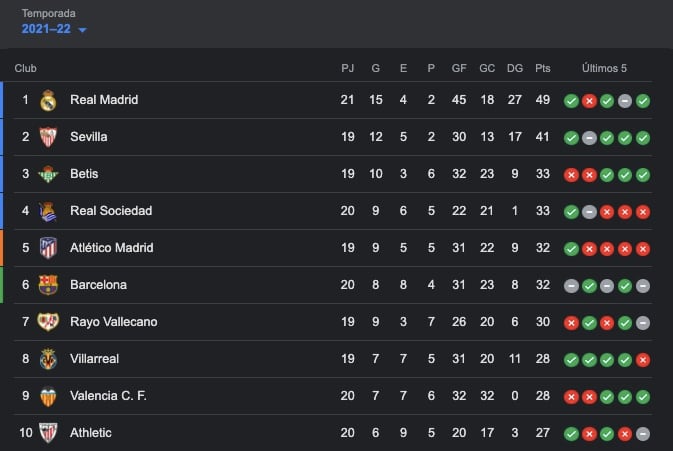Click Athletic's last gray draw indicator
673x451 pixels.
(x=643, y=434)
